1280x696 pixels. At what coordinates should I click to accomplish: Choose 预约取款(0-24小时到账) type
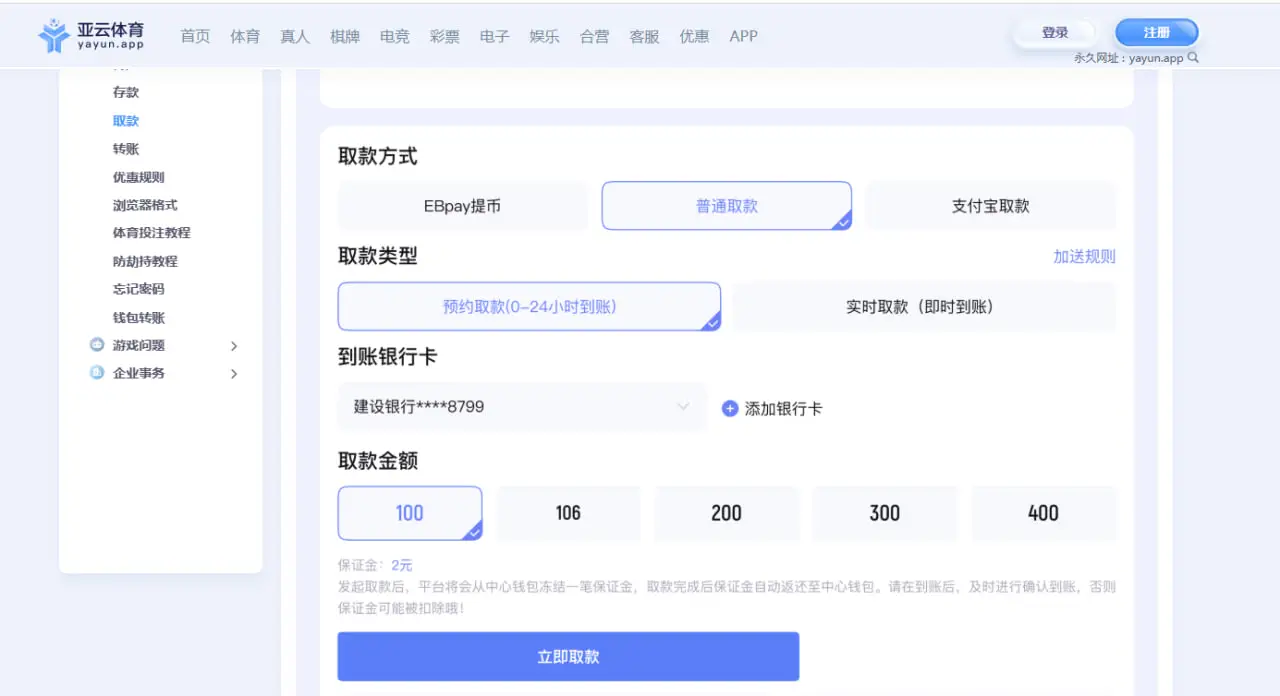(529, 307)
